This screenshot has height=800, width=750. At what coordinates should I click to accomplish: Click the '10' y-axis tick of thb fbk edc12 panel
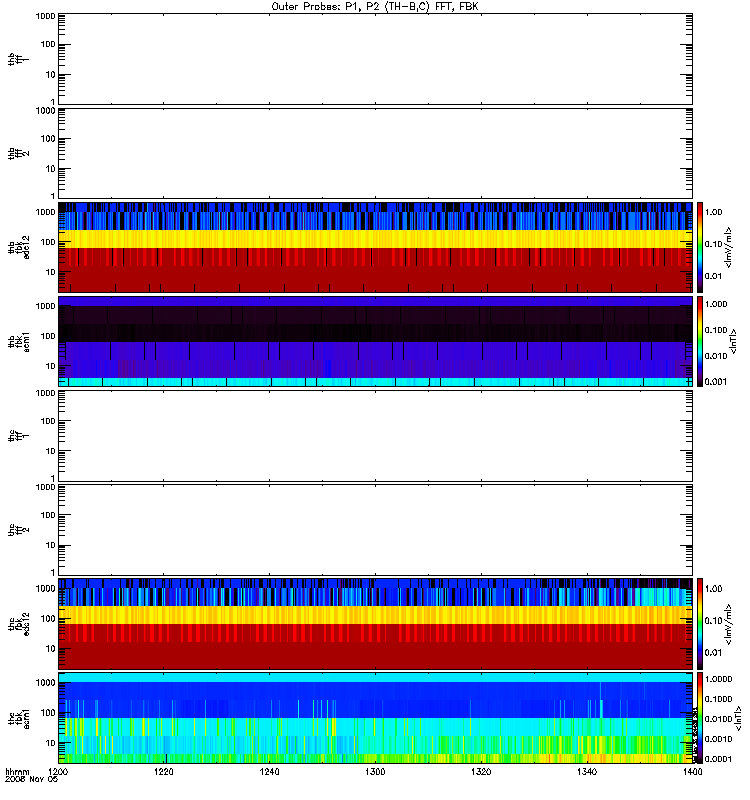tap(51, 272)
